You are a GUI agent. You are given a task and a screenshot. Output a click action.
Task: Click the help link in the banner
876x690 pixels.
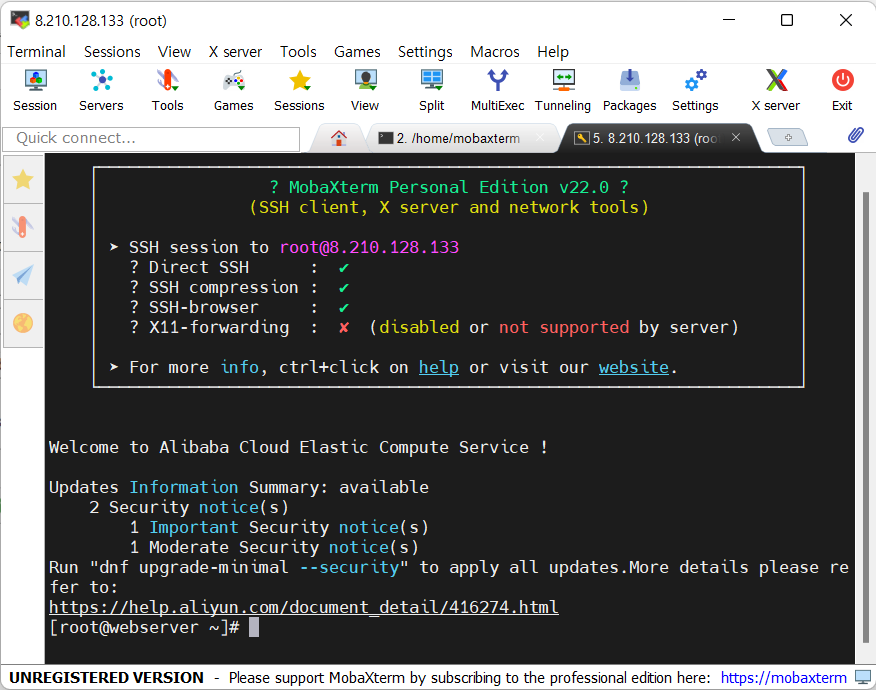[439, 367]
